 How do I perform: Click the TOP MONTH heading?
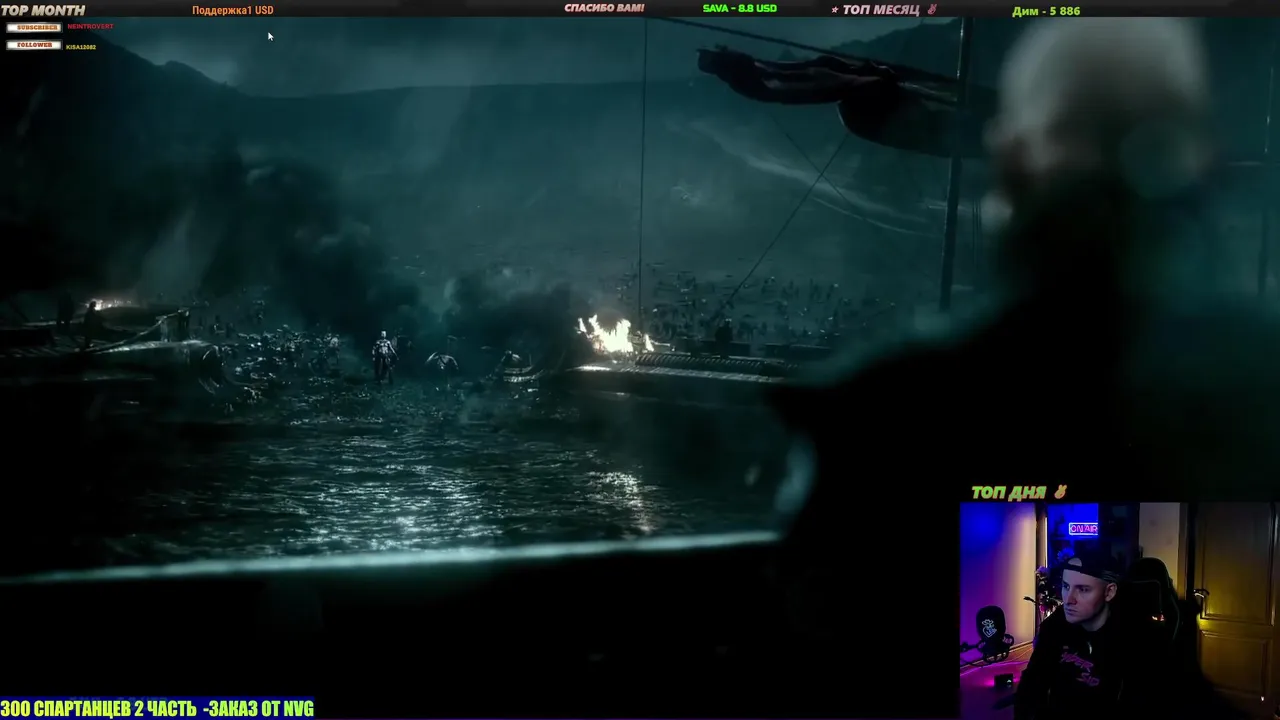point(43,10)
